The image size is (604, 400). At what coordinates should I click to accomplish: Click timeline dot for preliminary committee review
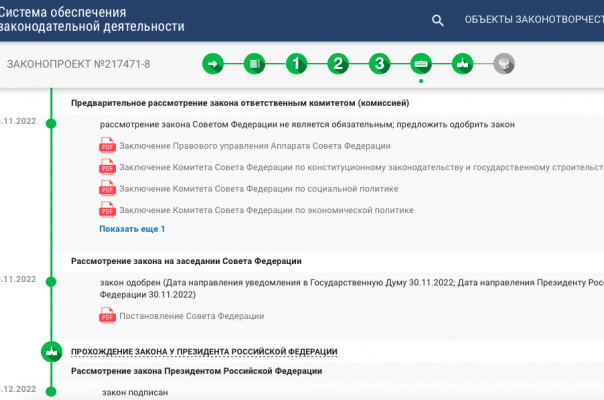(x=51, y=124)
